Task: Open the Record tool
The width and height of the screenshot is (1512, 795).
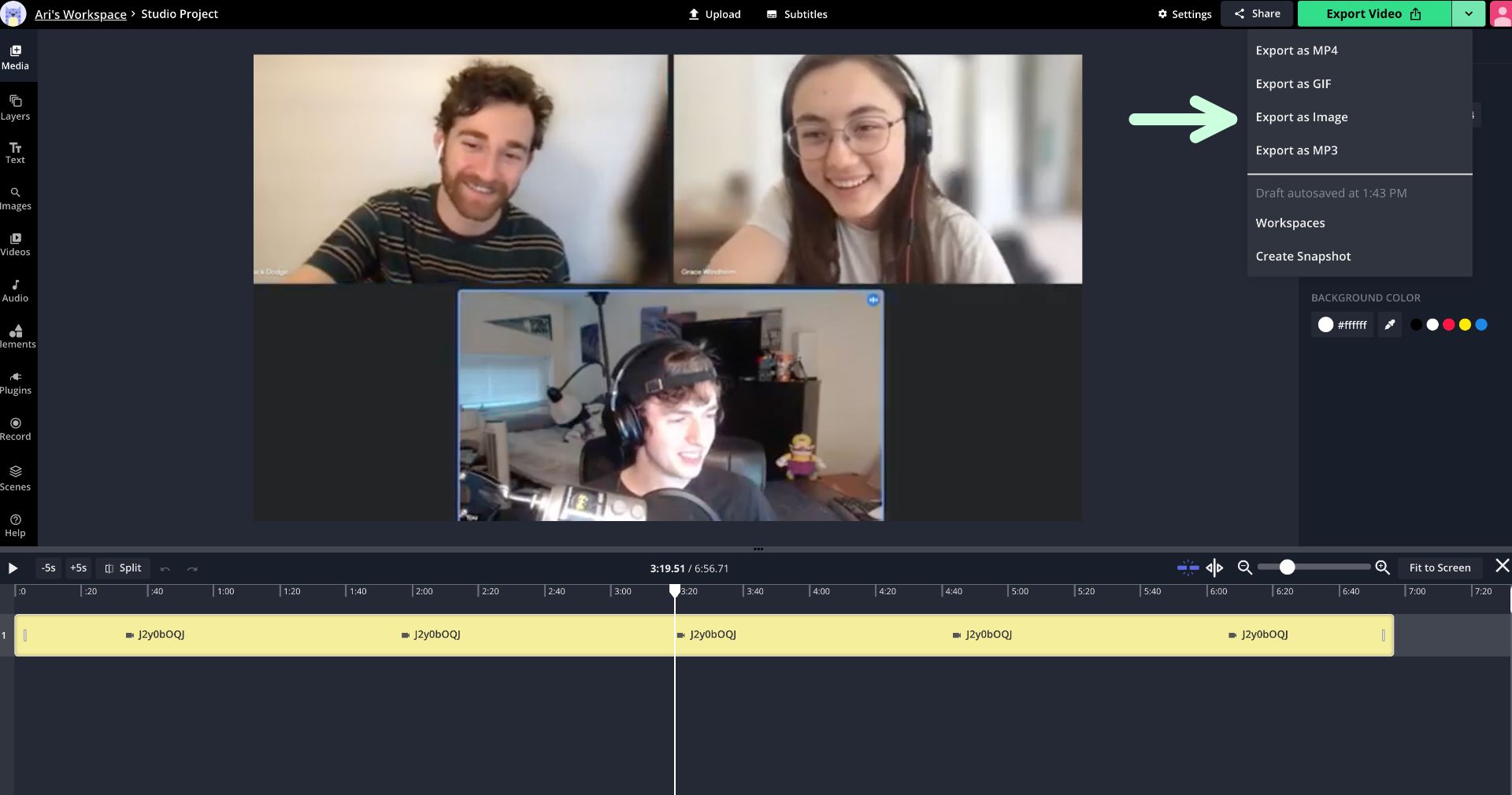Action: point(15,429)
